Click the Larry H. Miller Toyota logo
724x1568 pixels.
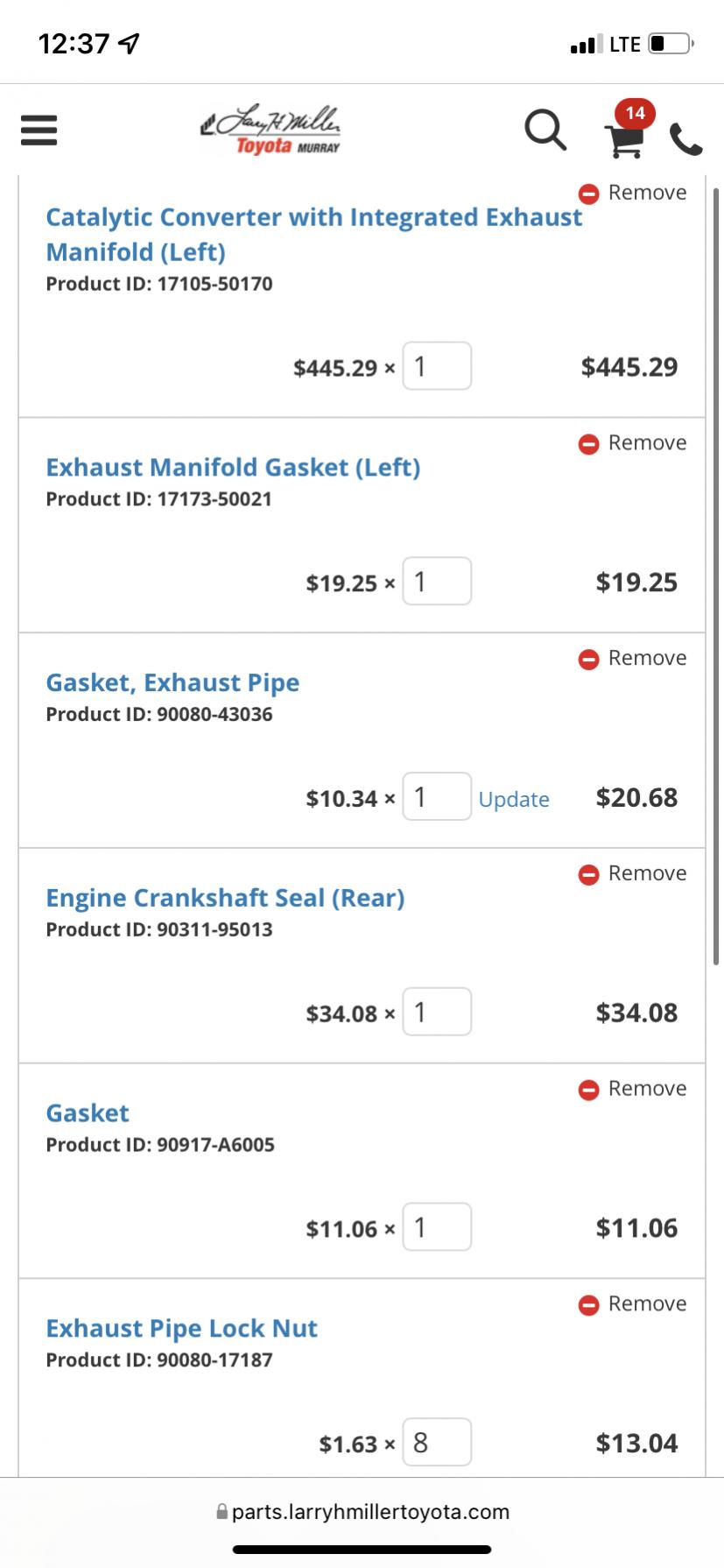click(271, 131)
